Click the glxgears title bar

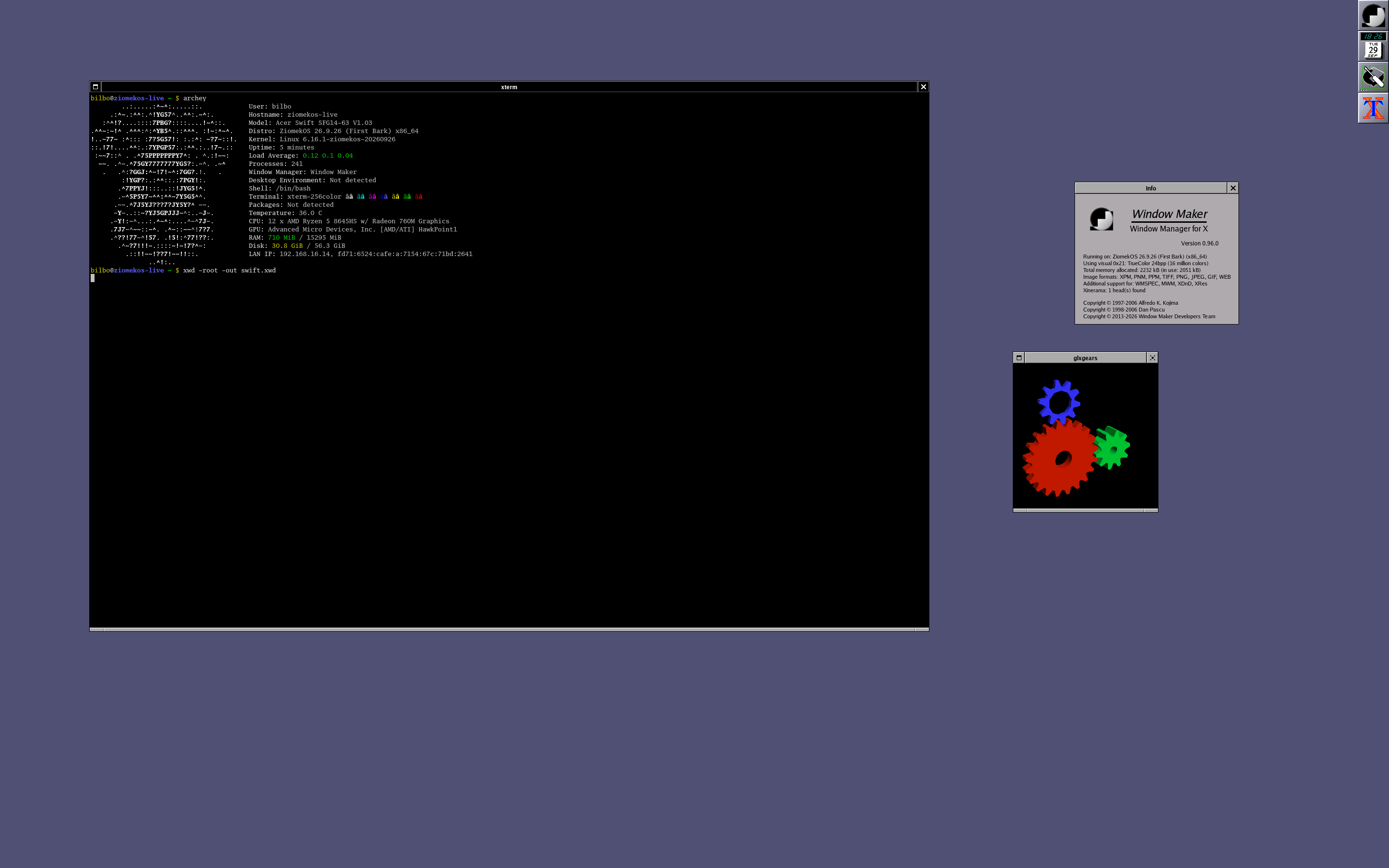pos(1085,358)
